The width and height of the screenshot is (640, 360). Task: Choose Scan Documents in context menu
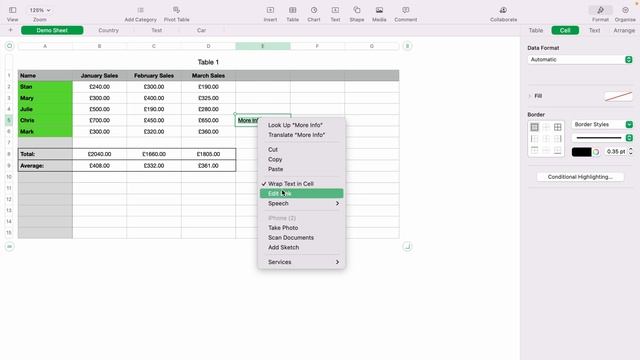coord(302,238)
